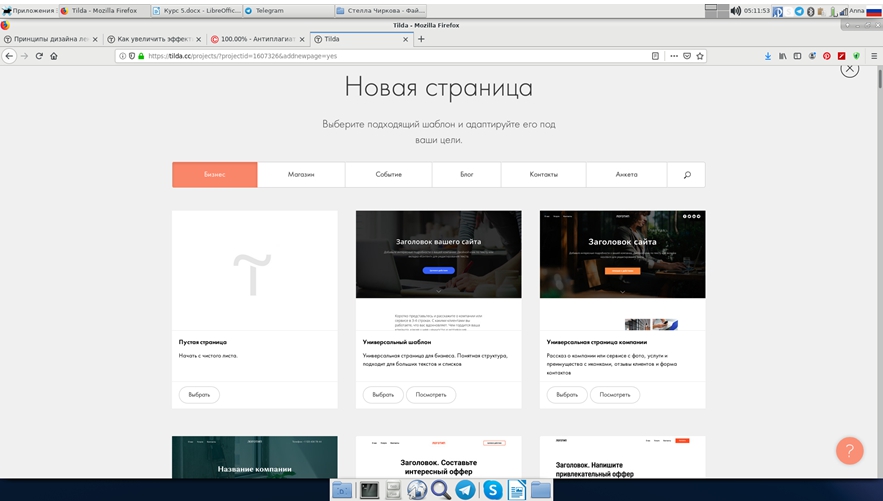Open Firefox downloads panel
This screenshot has height=501, width=883.
click(x=768, y=56)
